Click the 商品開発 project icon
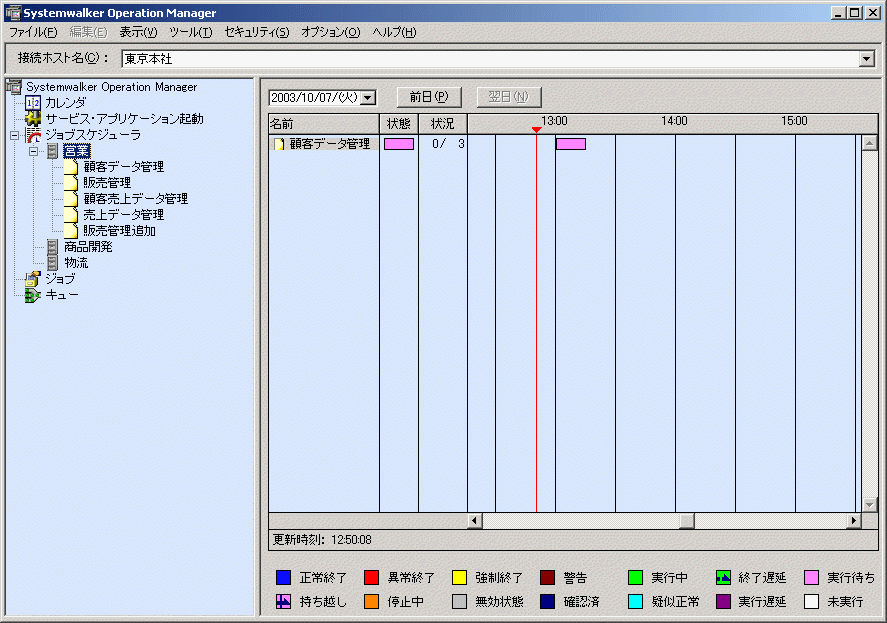Screen dimensions: 887x623 [x=53, y=247]
